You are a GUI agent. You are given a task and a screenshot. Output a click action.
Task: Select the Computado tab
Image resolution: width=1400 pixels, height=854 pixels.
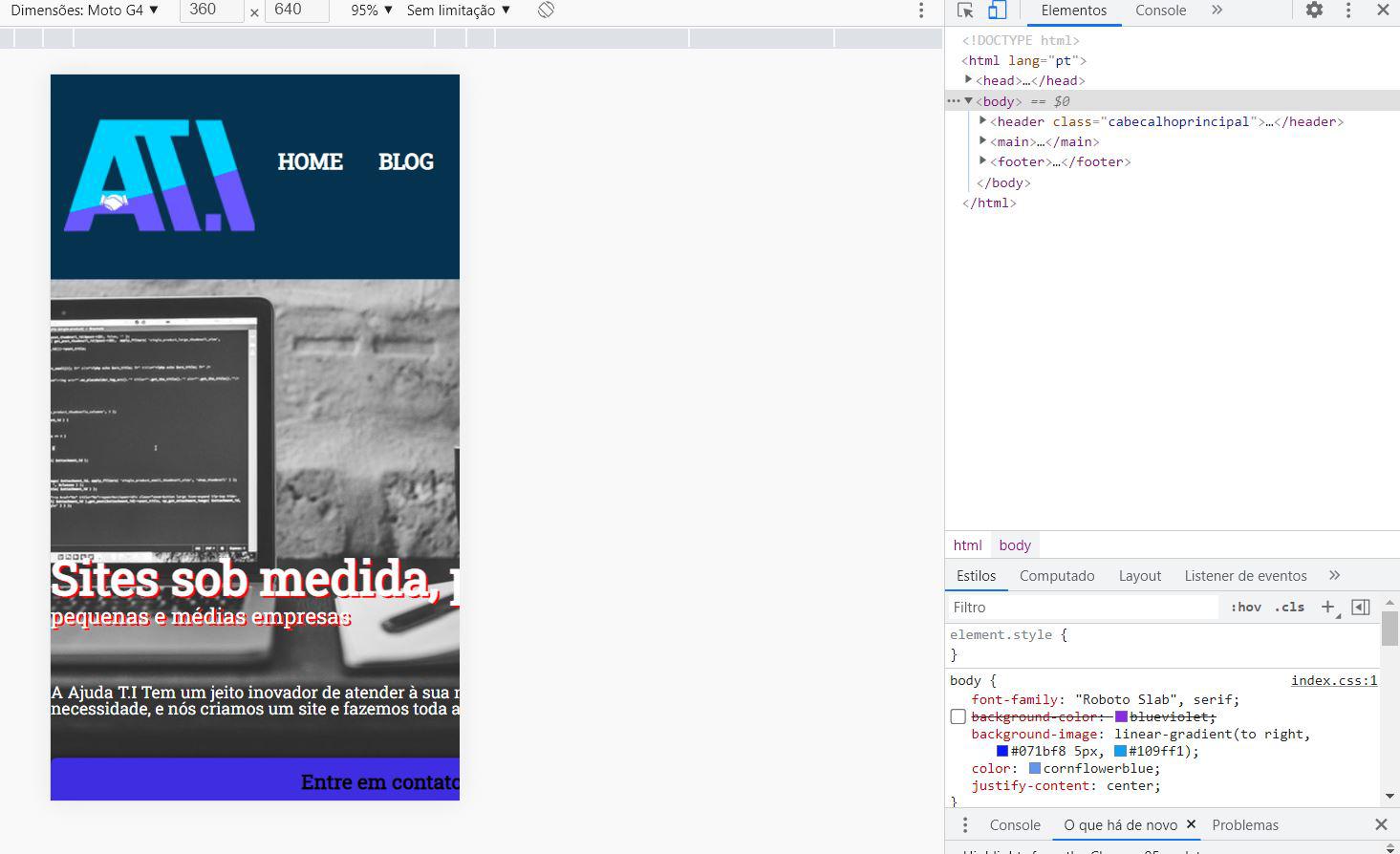pos(1057,575)
